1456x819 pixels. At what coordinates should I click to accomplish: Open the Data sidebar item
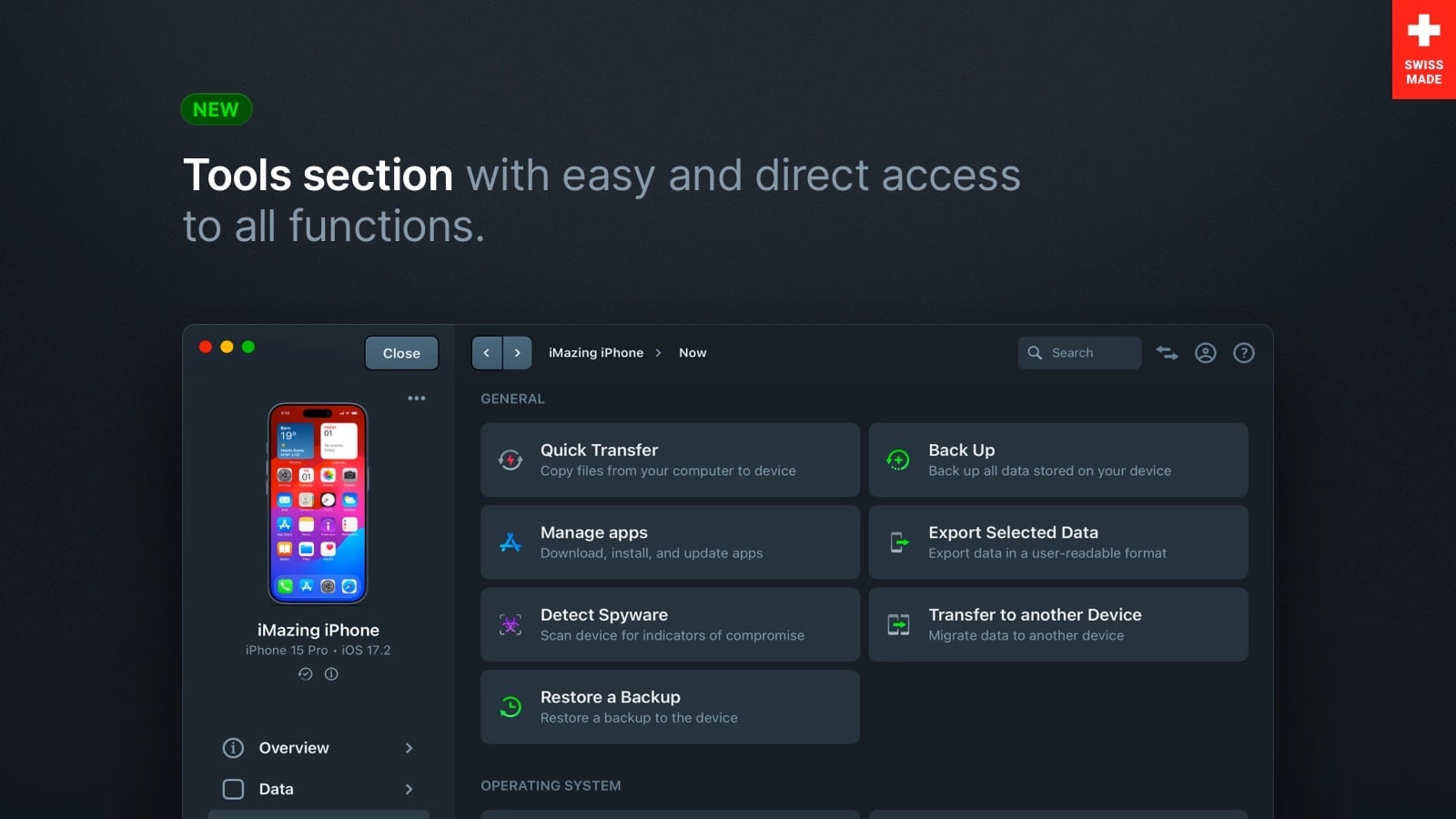pyautogui.click(x=318, y=789)
